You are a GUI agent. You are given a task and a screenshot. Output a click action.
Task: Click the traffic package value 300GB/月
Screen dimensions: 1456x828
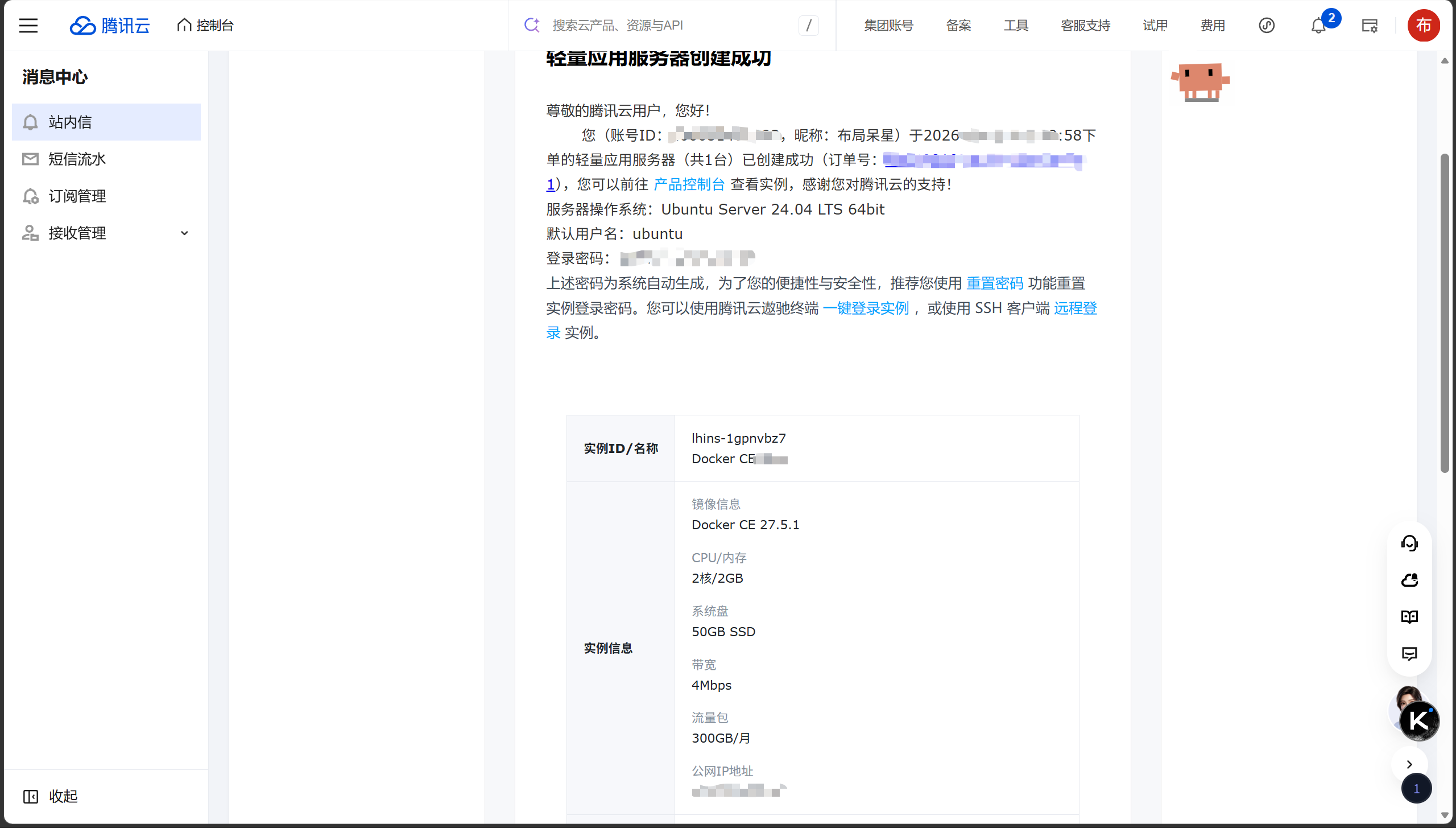tap(721, 738)
